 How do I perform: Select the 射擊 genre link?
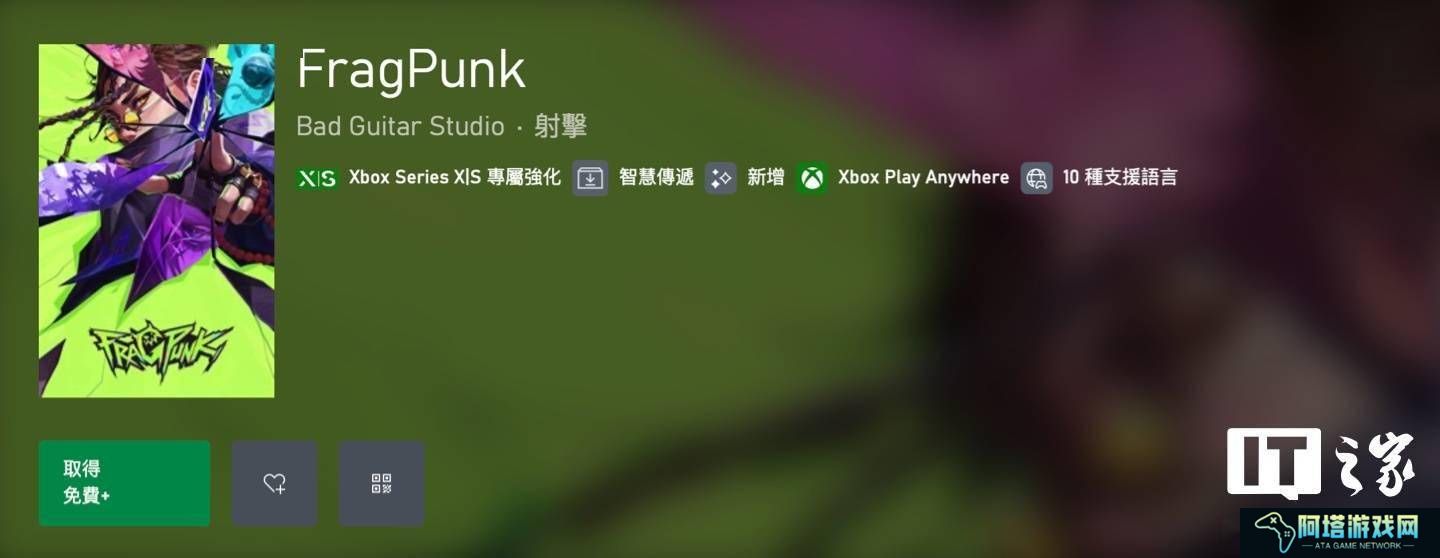pos(560,126)
